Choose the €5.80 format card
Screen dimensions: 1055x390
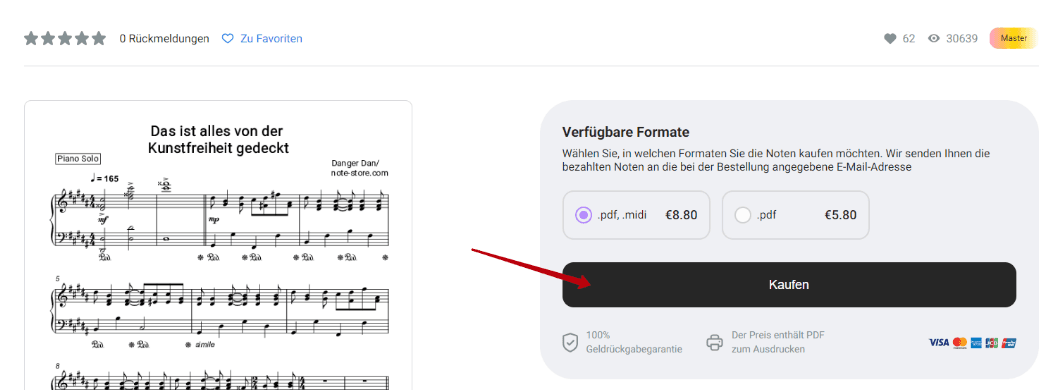point(795,215)
